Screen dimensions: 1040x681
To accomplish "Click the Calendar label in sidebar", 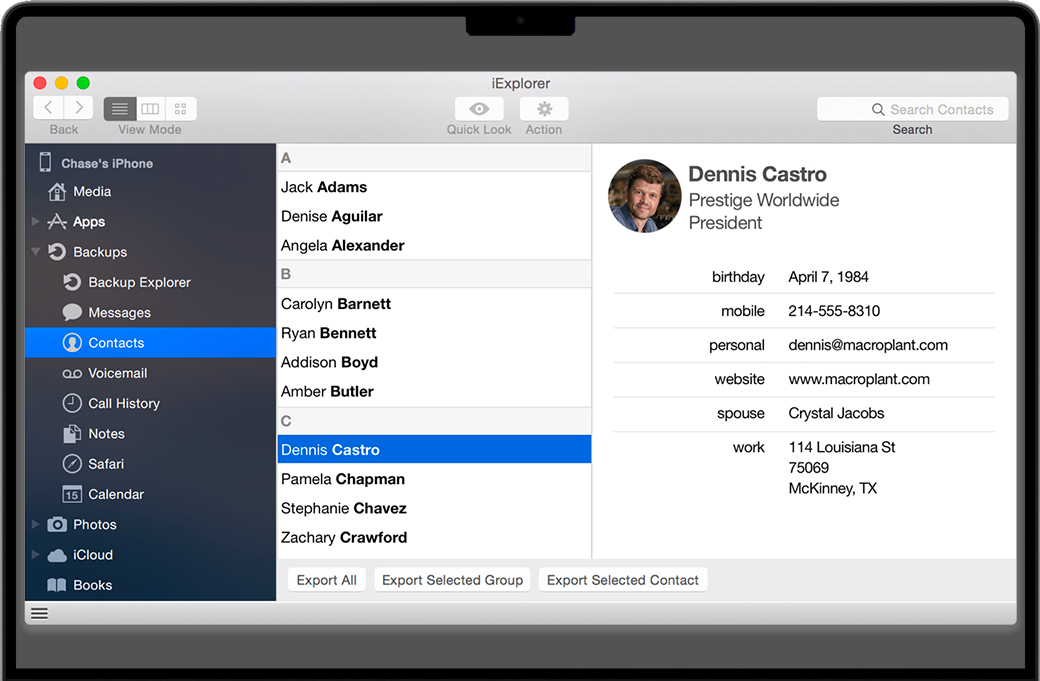I will tap(116, 494).
